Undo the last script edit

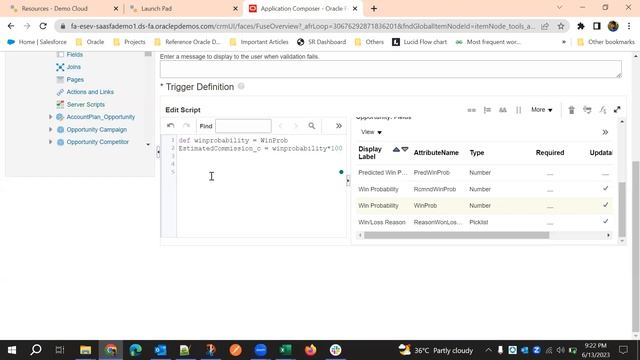click(171, 126)
